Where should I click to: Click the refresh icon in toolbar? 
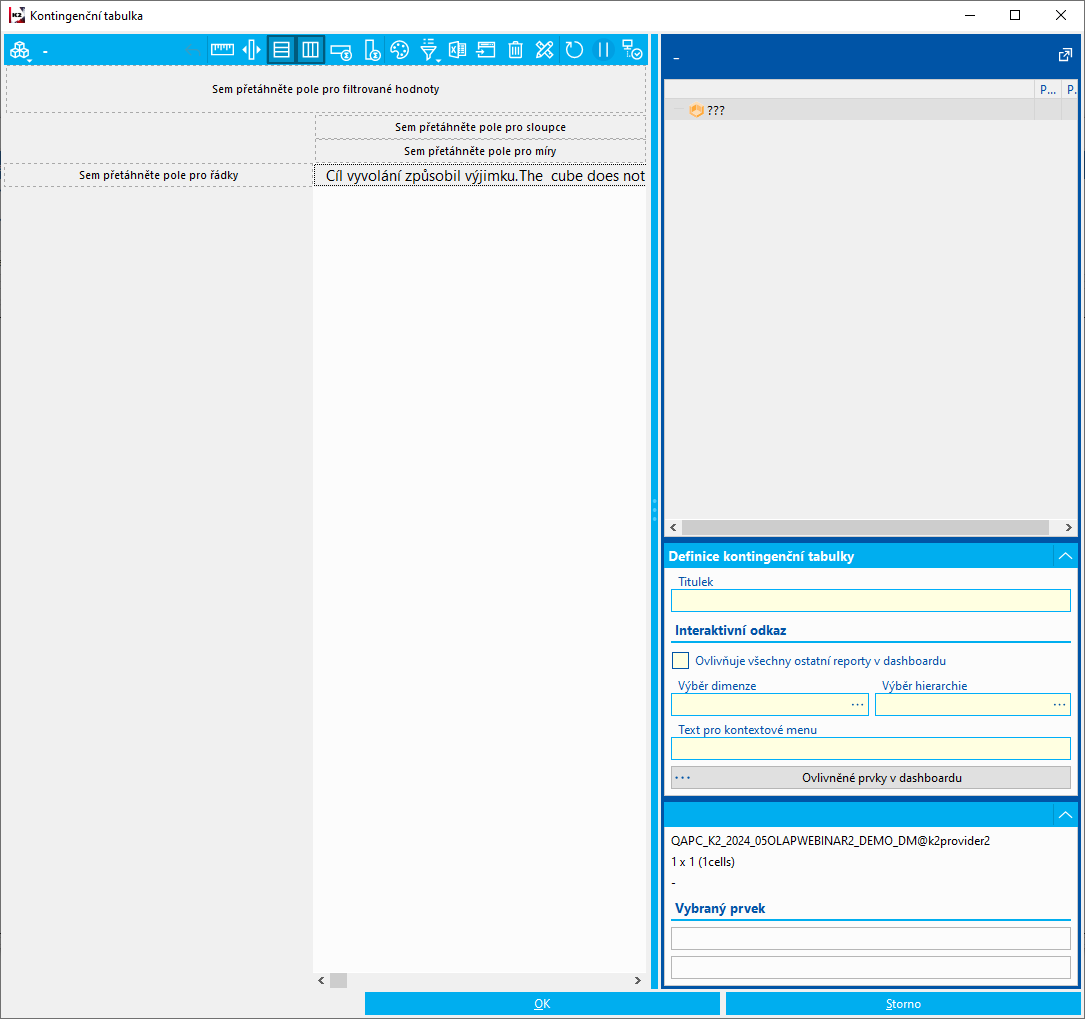[x=574, y=50]
